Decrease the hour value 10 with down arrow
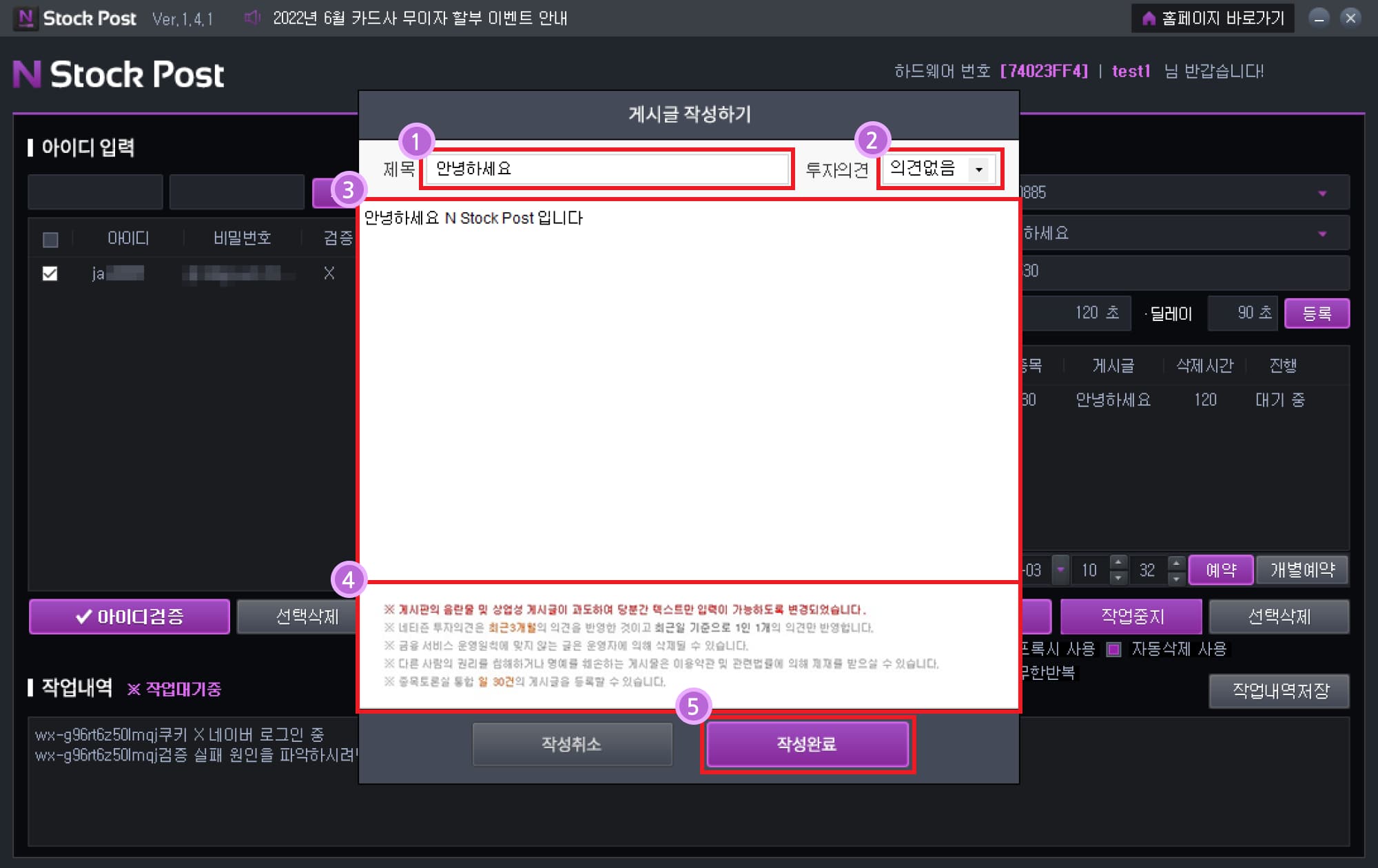Screen dimensions: 1378x868 coord(1119,577)
